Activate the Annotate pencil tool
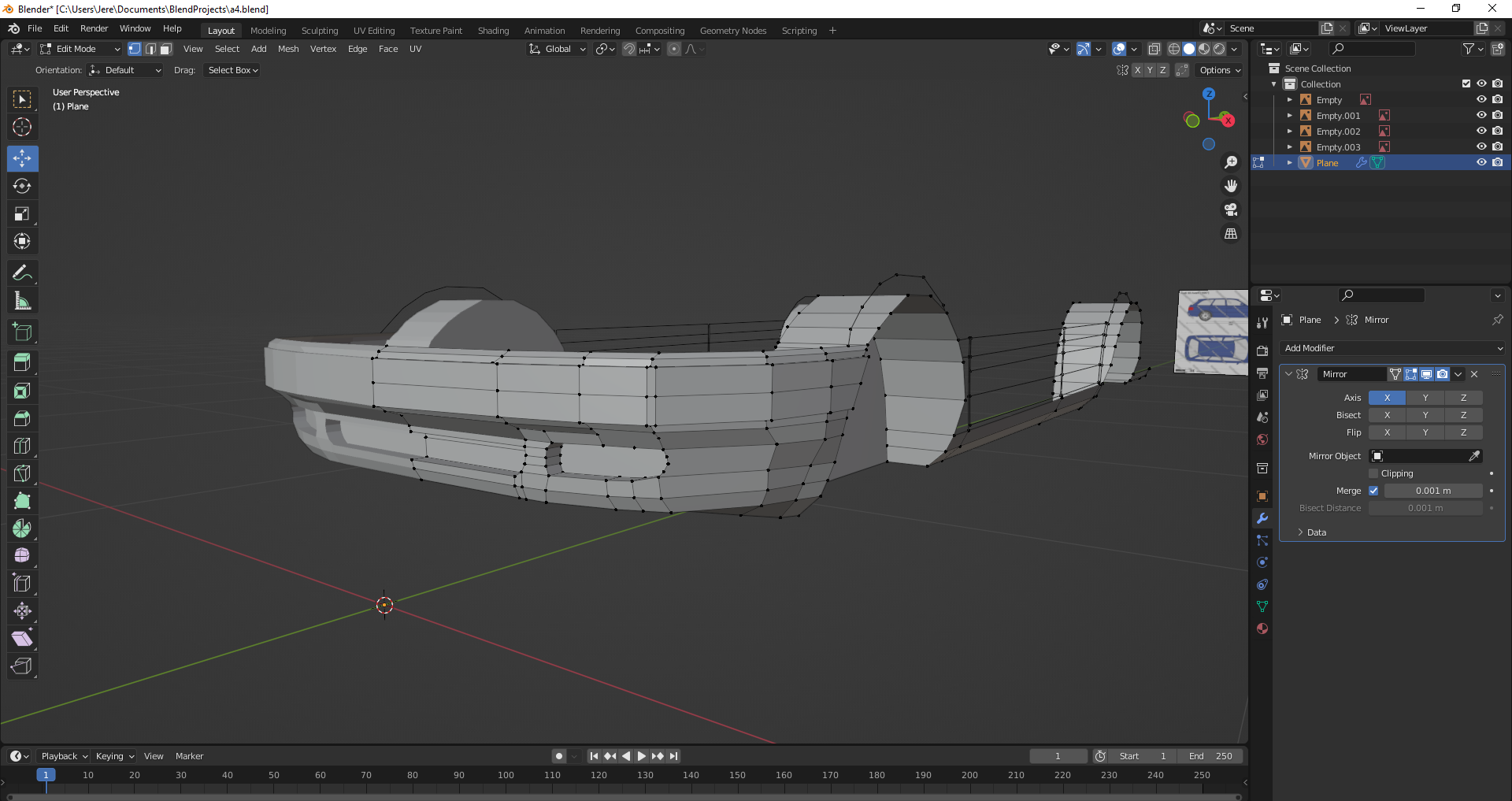 22,273
